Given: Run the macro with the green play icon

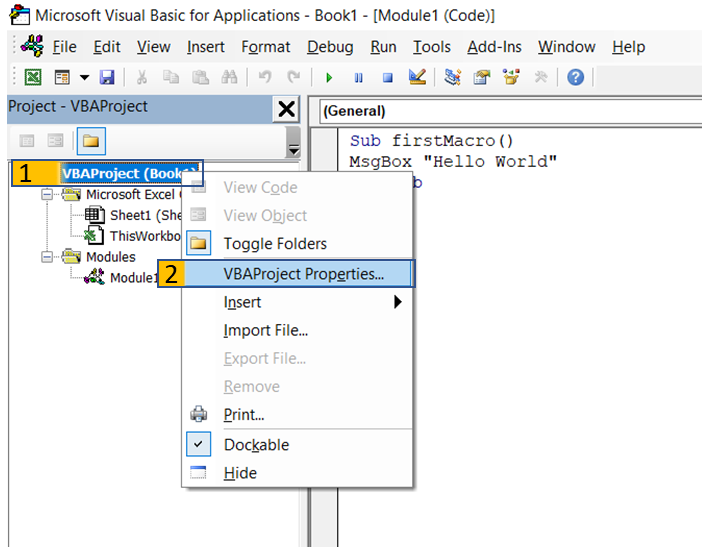Looking at the screenshot, I should pyautogui.click(x=329, y=77).
